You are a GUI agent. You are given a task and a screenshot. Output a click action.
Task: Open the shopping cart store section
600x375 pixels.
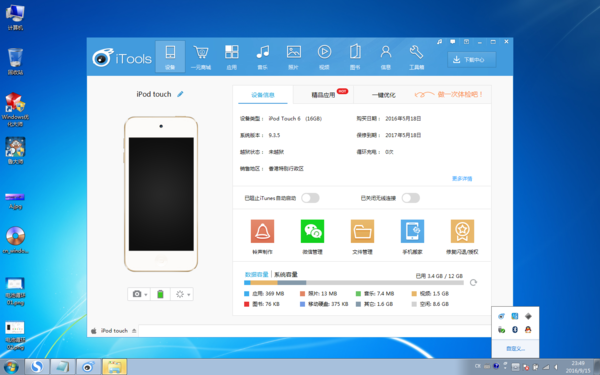(201, 57)
